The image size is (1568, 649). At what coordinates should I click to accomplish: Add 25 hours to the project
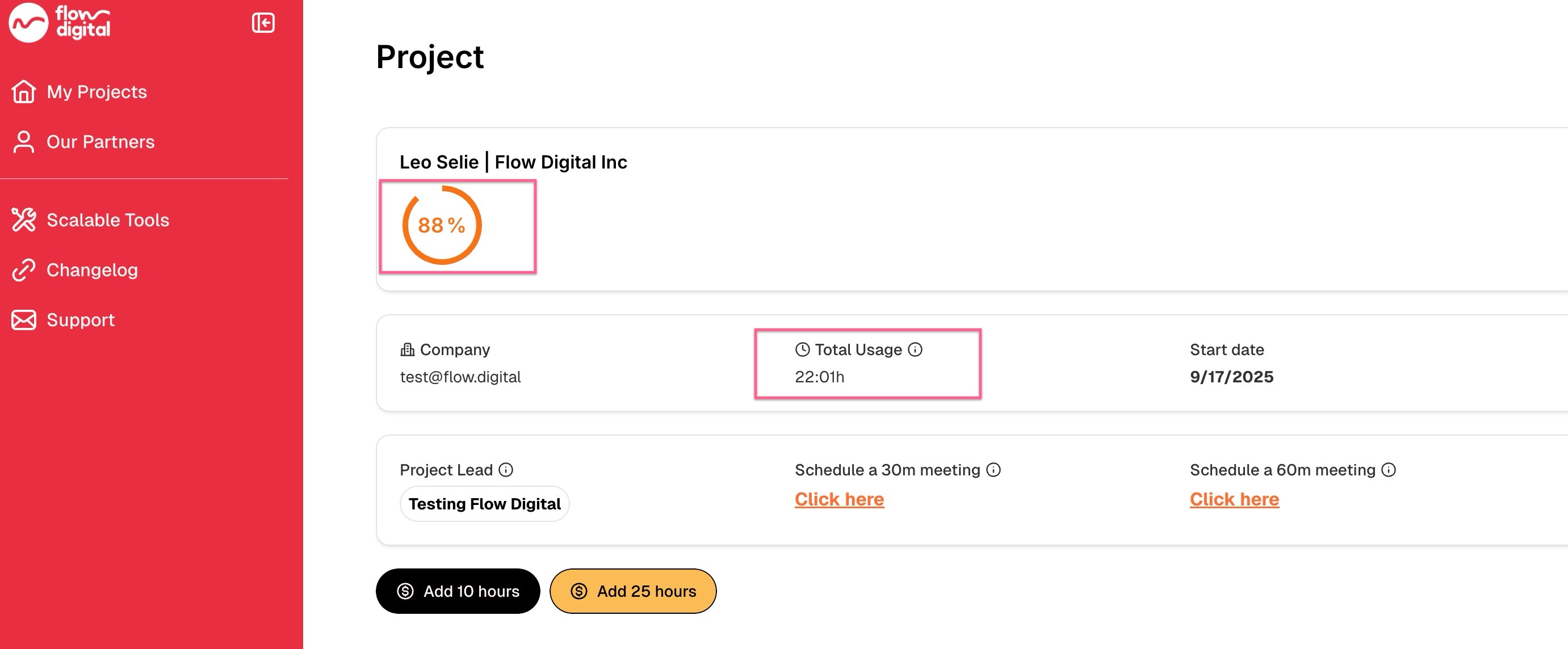click(633, 591)
